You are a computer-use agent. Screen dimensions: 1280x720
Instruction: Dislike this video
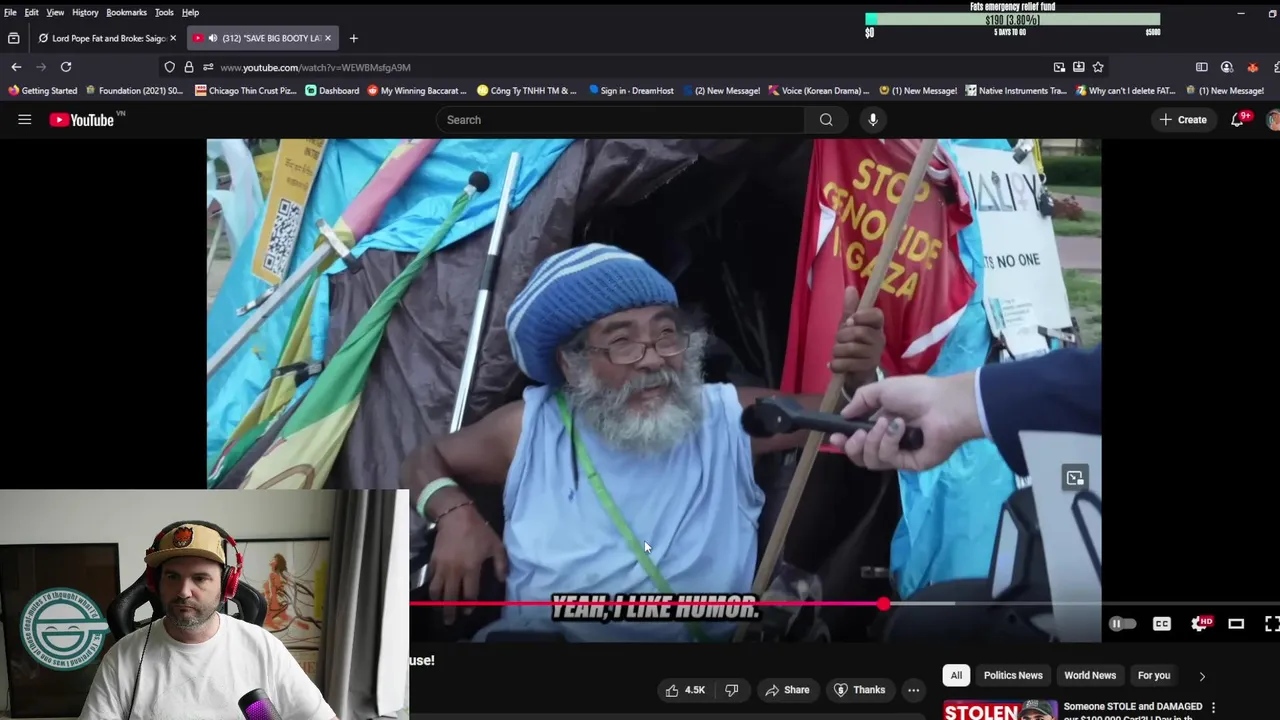click(x=731, y=690)
